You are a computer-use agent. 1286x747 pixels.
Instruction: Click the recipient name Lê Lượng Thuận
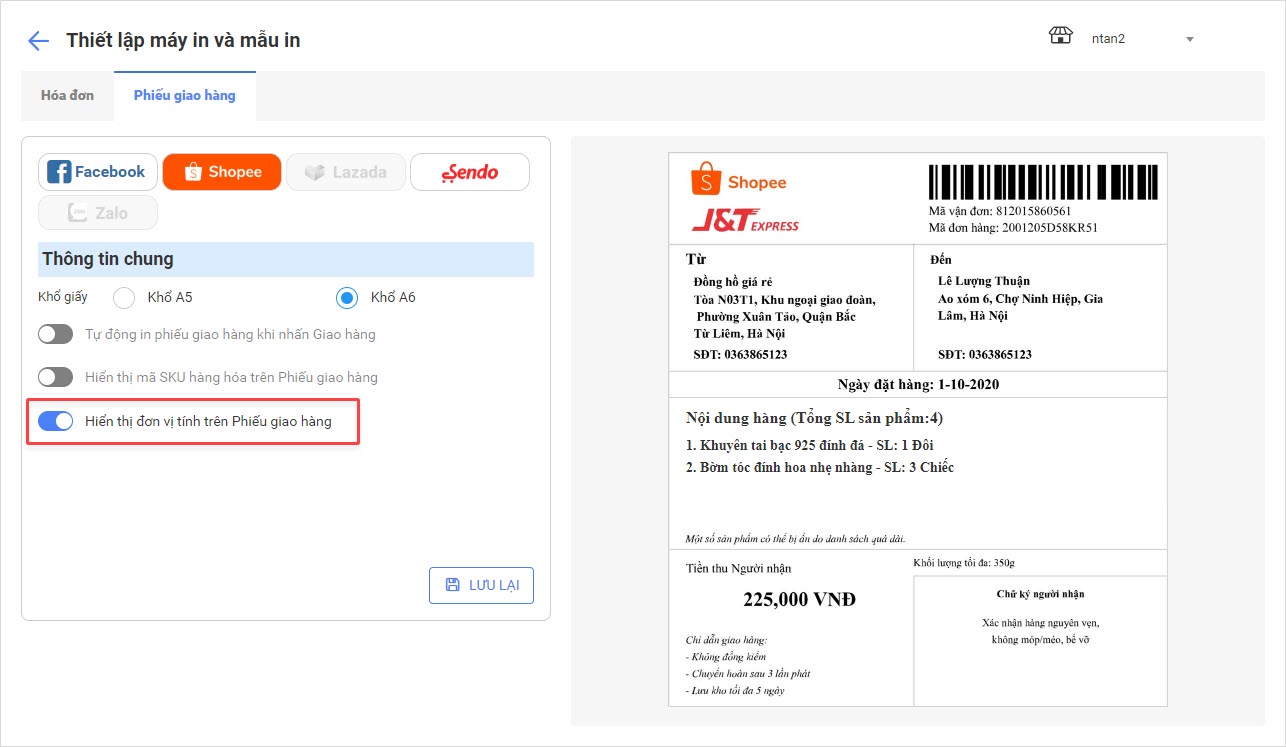(x=984, y=281)
